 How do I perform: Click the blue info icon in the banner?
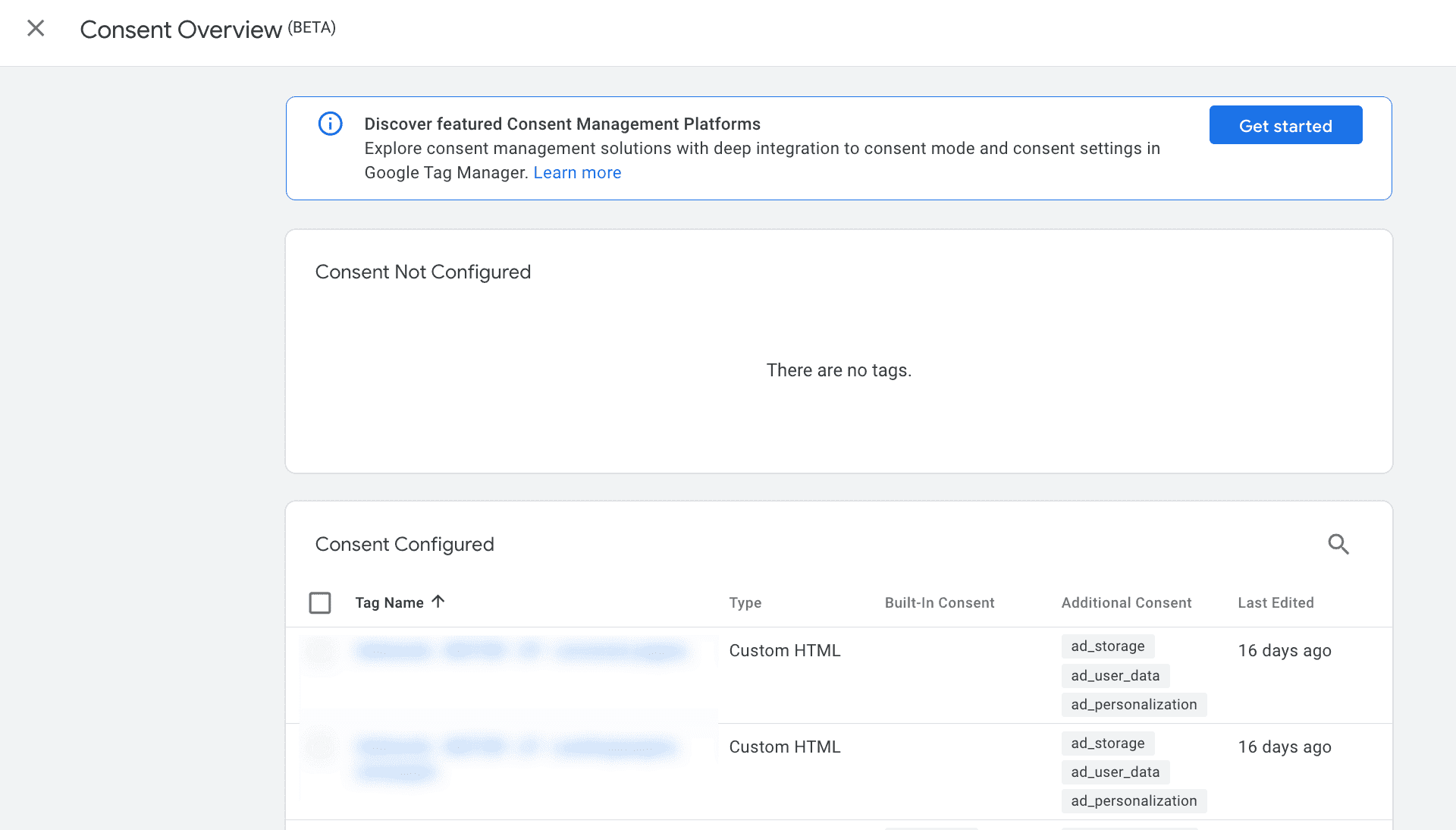330,124
